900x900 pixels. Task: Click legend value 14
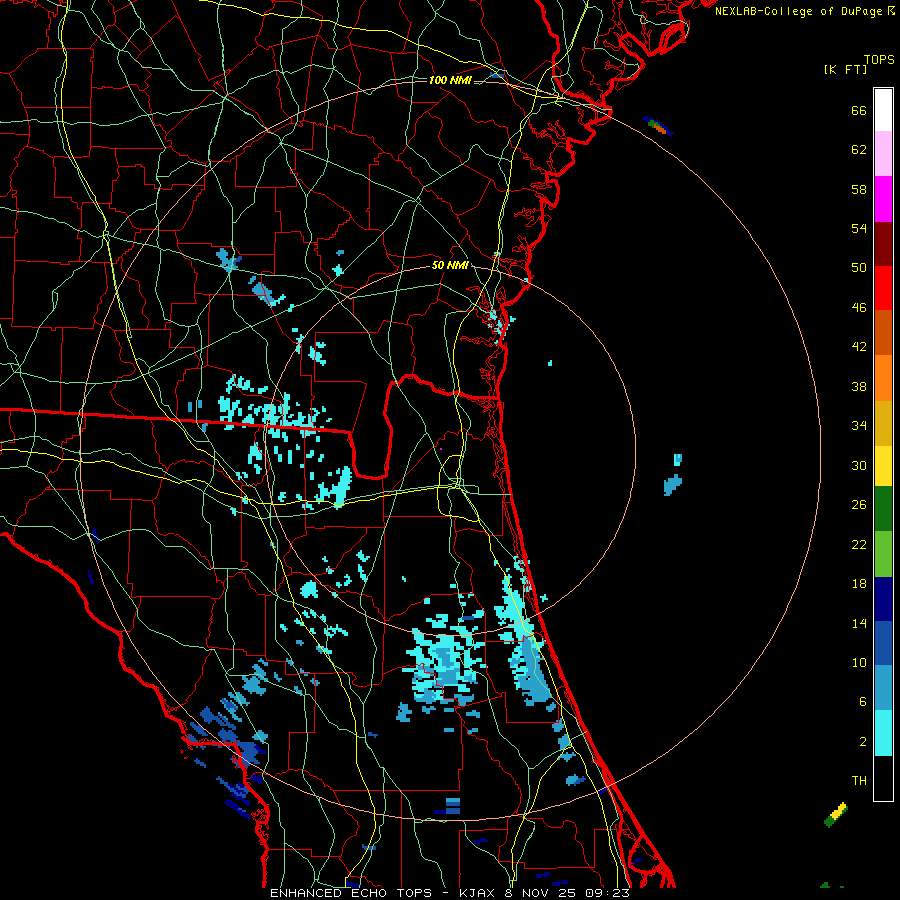[x=859, y=624]
